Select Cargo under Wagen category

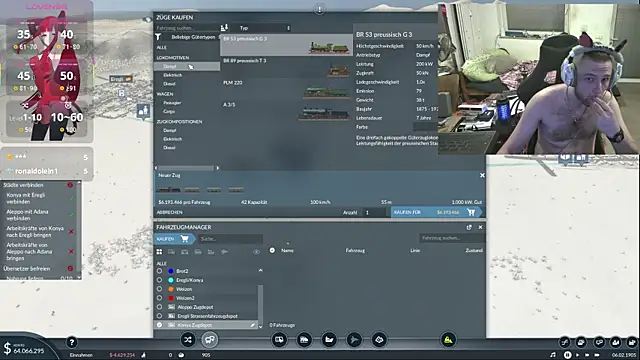(169, 111)
